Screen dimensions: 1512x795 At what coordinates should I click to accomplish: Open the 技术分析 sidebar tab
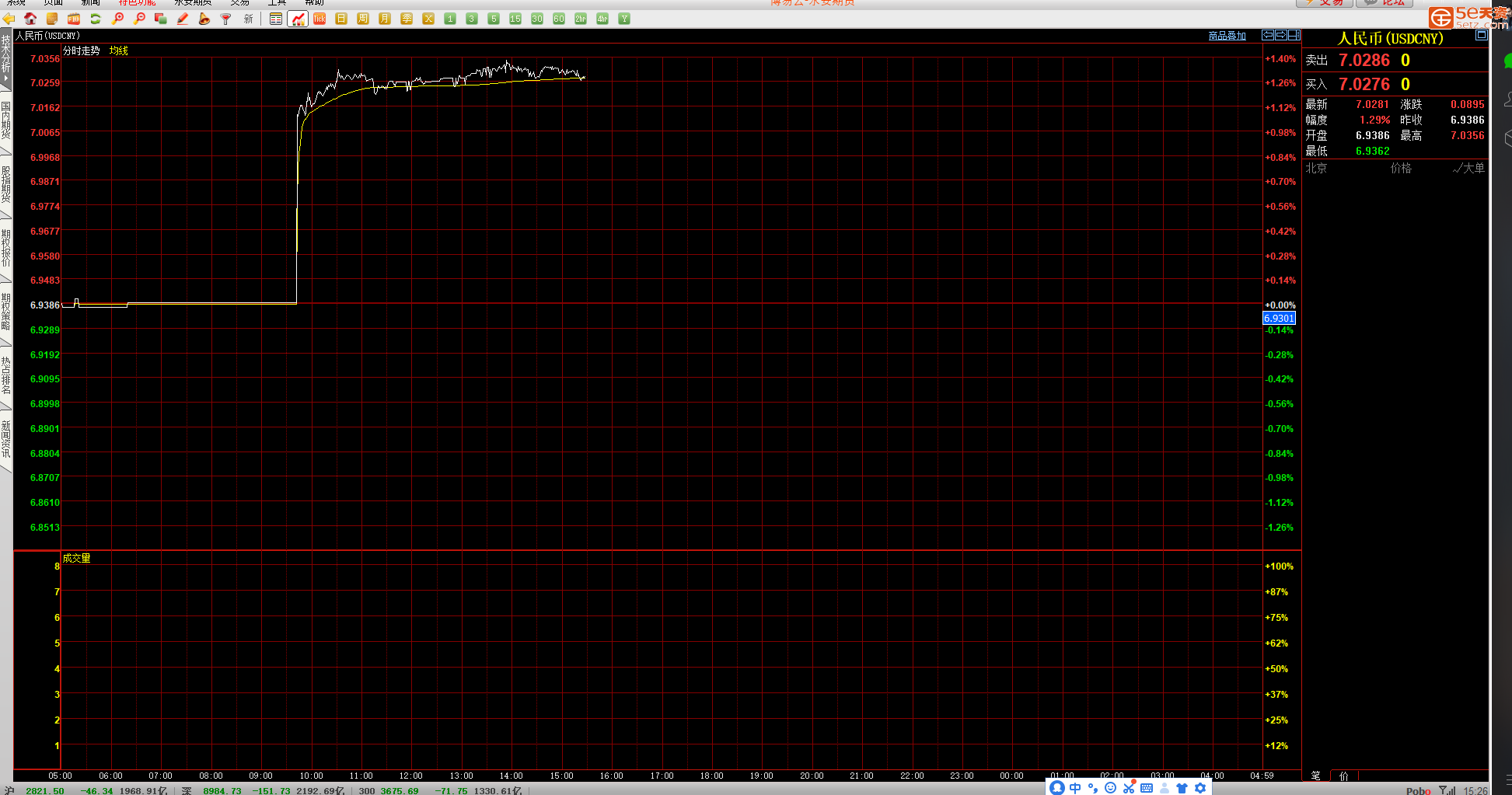coord(6,59)
